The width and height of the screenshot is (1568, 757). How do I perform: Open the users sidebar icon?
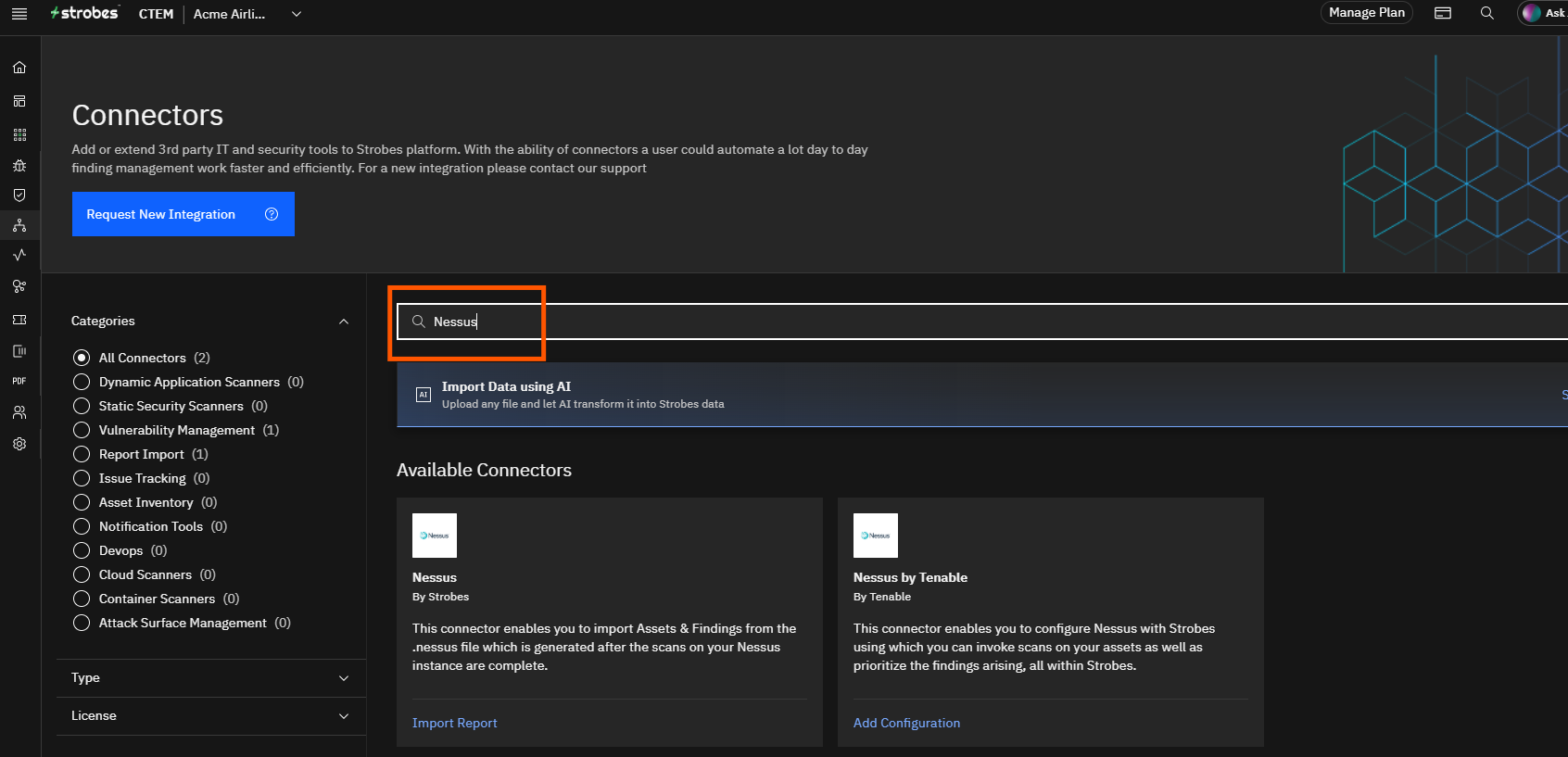[19, 412]
